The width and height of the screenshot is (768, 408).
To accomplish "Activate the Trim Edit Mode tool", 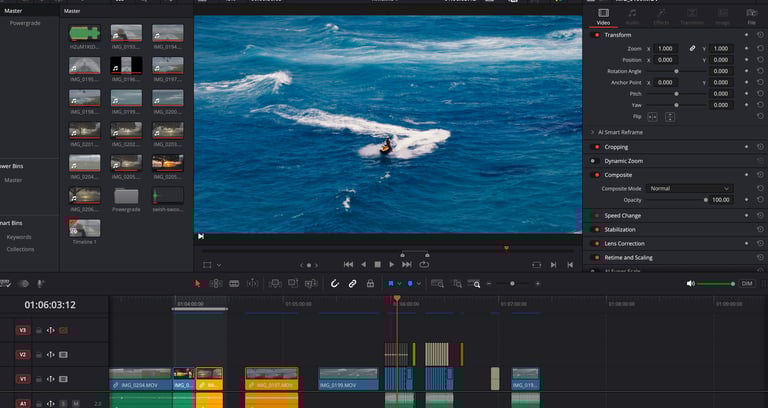I will pos(216,284).
